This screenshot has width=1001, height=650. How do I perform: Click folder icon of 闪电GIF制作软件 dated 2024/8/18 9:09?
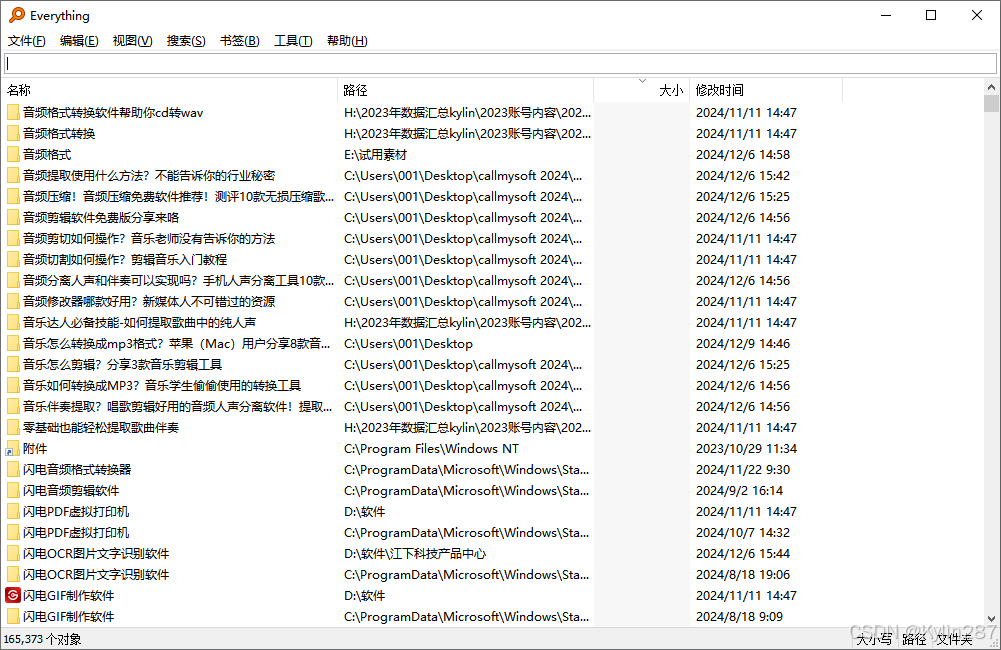pos(13,617)
